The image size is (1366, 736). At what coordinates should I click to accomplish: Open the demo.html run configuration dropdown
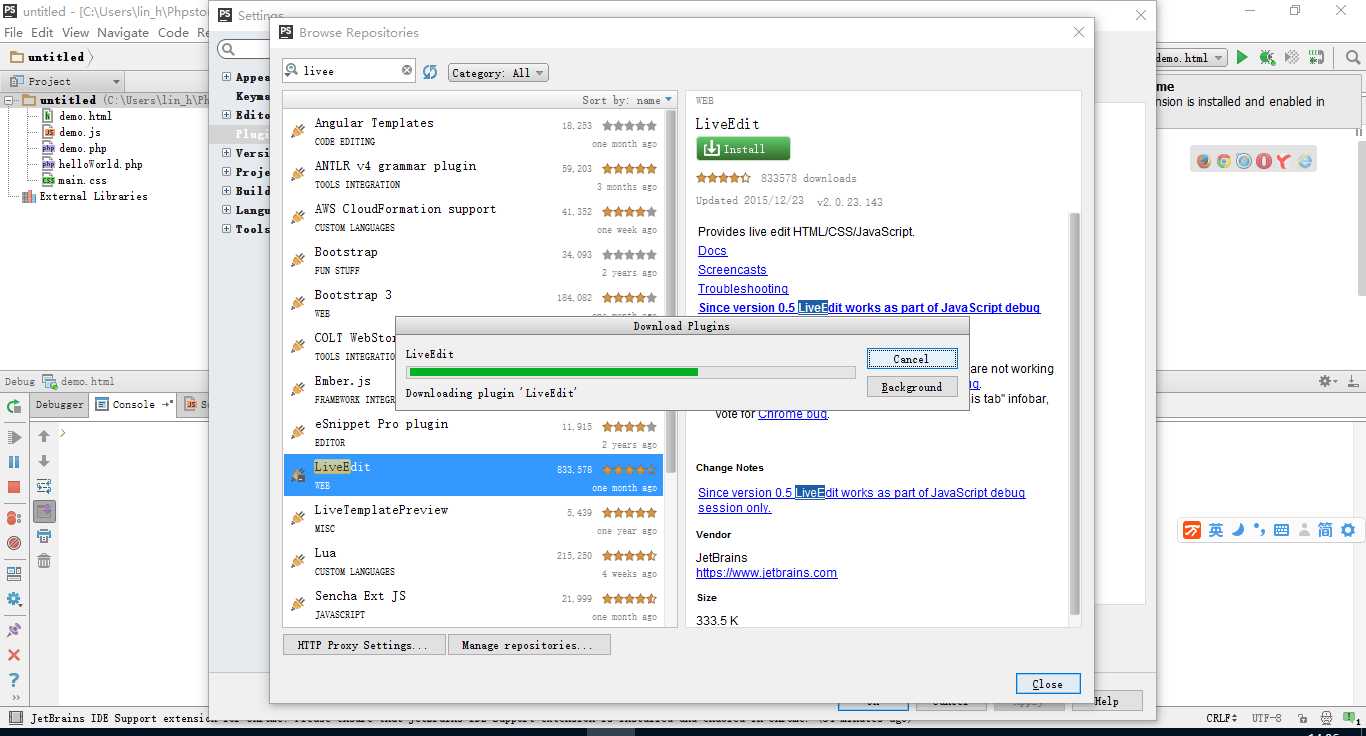tap(1190, 58)
